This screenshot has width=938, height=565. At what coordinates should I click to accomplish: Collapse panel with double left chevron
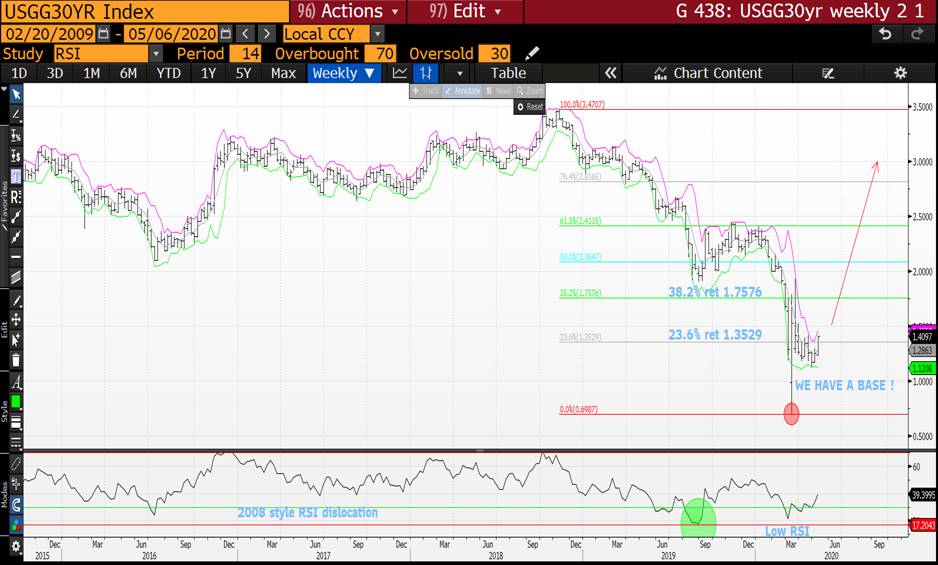tap(610, 73)
